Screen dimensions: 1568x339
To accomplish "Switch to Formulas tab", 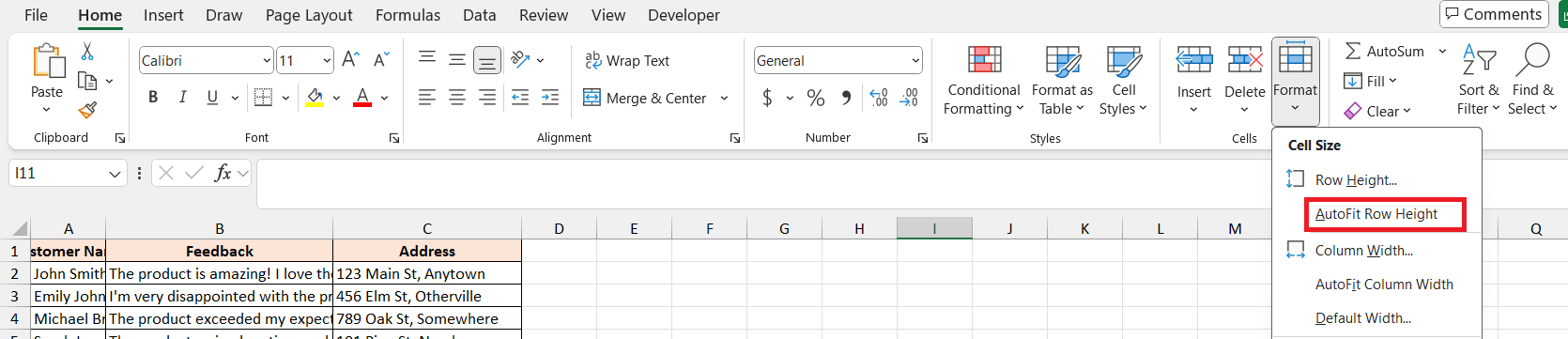I will [x=407, y=15].
